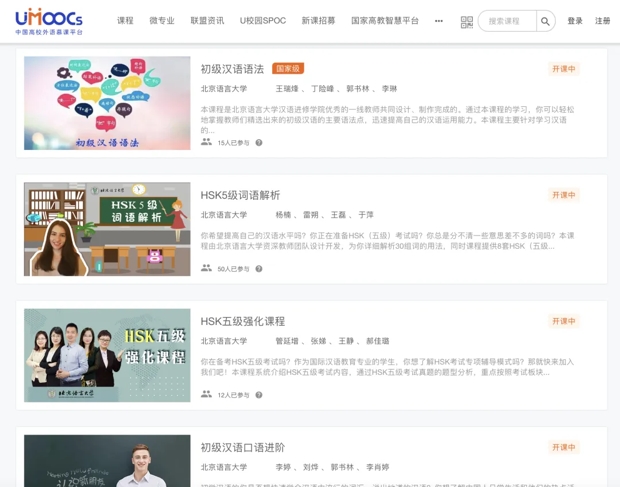Open course title 初级汉语语法
This screenshot has width=620, height=487.
(x=232, y=69)
